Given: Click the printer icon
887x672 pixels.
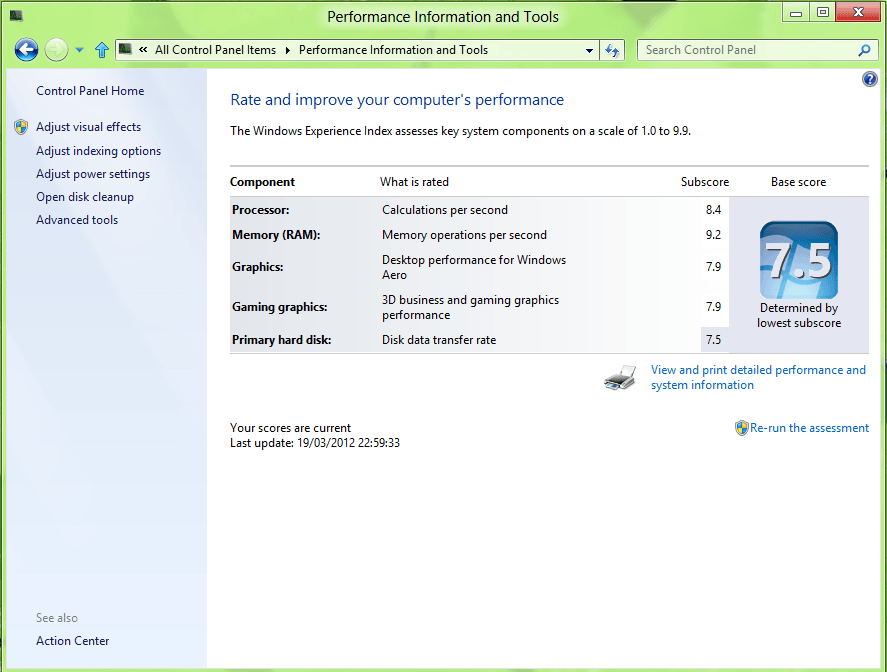Looking at the screenshot, I should coord(620,378).
